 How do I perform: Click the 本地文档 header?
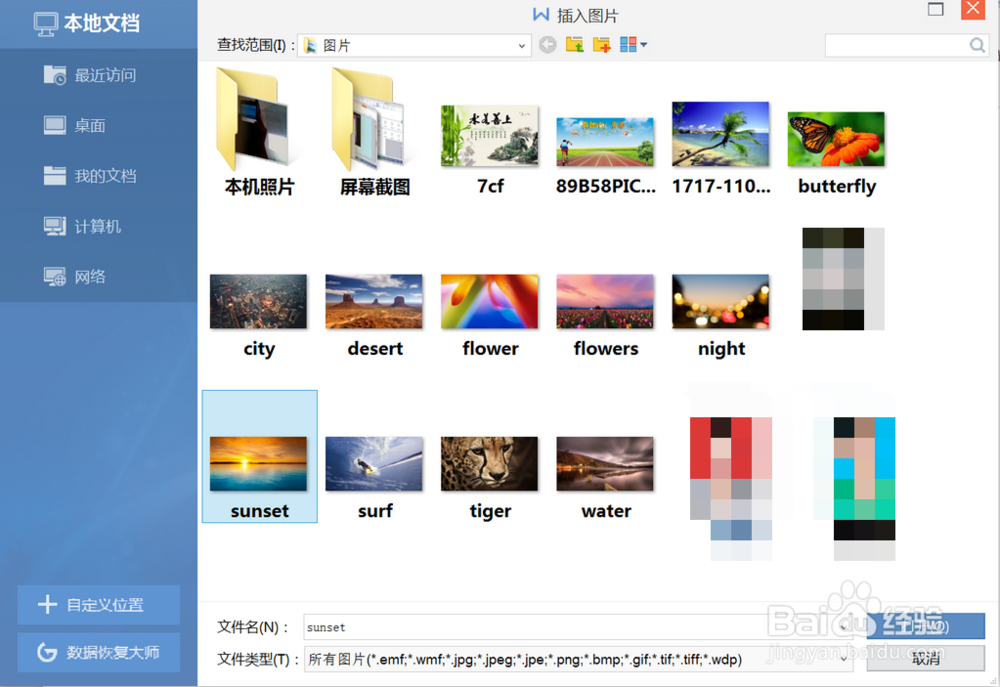pos(87,24)
